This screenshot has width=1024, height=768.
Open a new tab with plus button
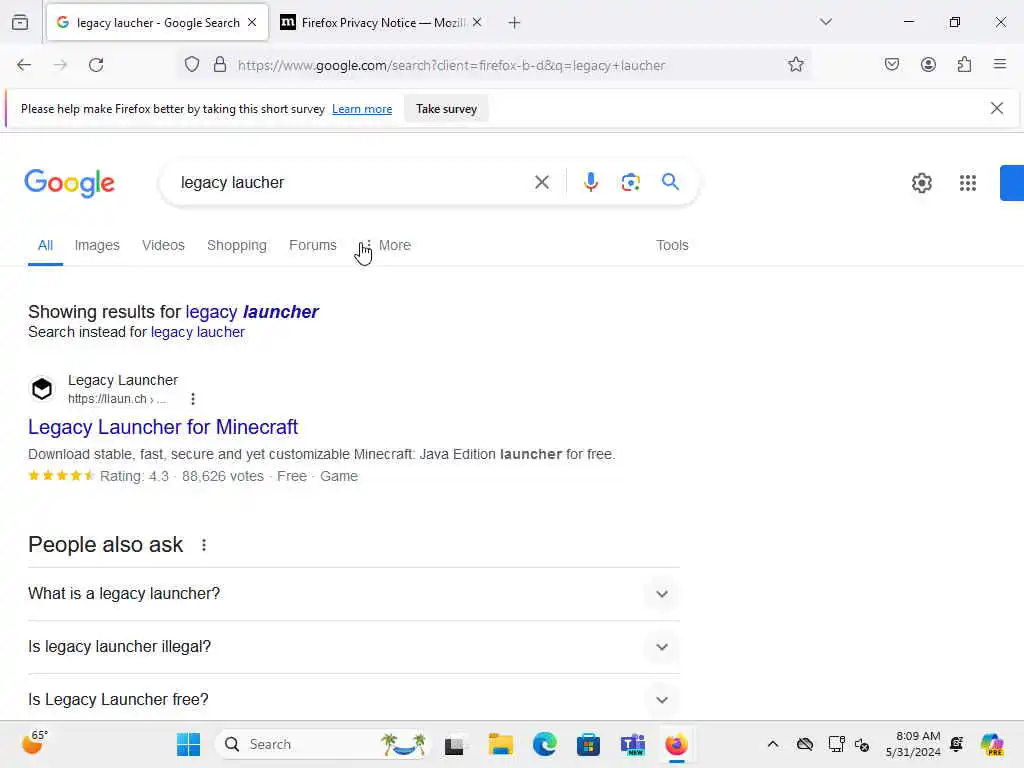pyautogui.click(x=514, y=23)
